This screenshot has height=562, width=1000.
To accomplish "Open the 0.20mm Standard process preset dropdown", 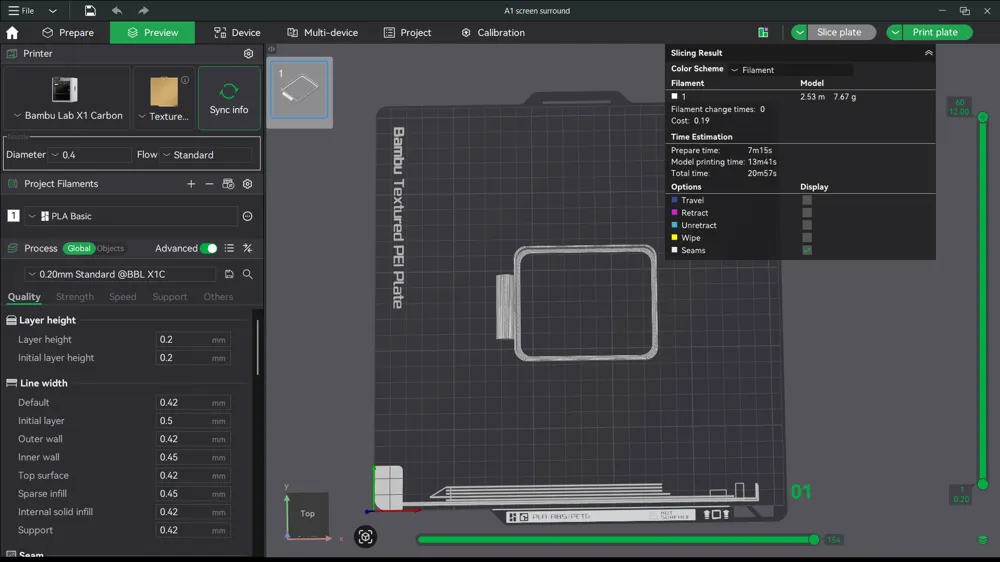I will (x=120, y=274).
